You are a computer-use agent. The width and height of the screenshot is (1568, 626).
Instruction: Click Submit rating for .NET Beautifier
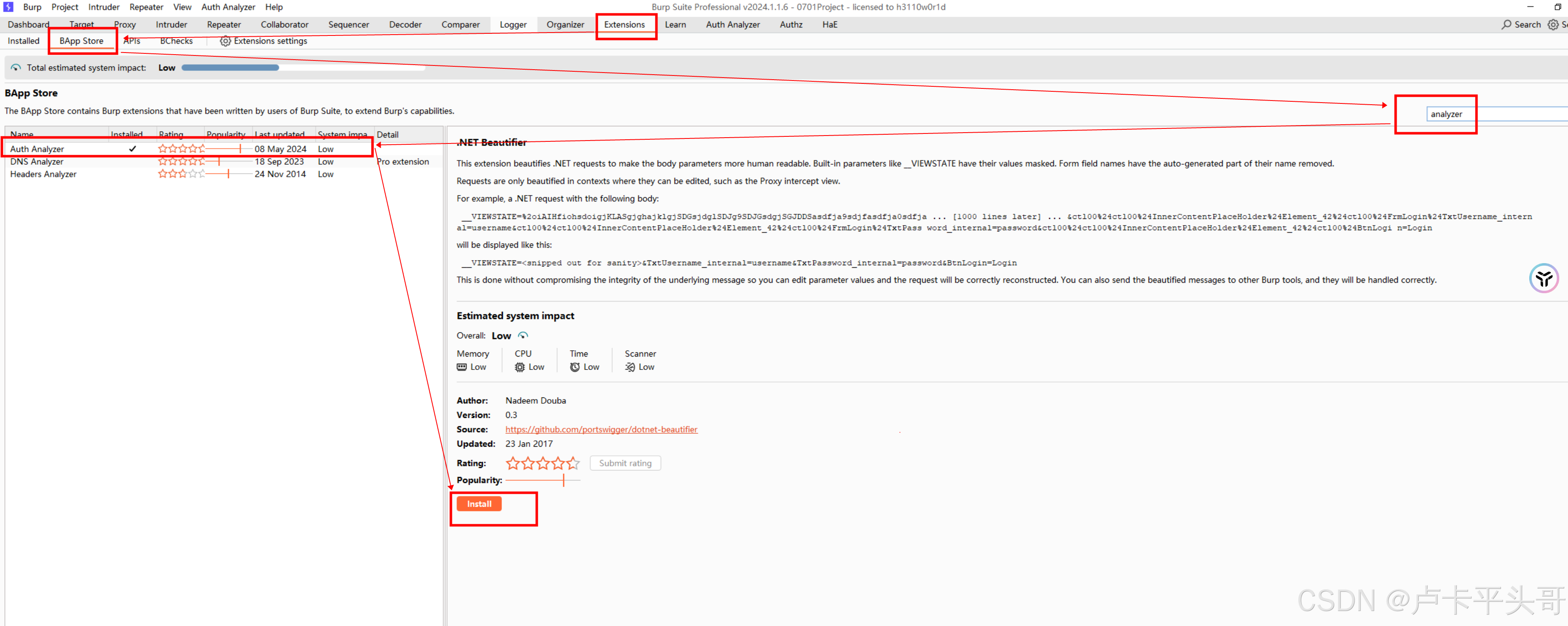[x=625, y=463]
